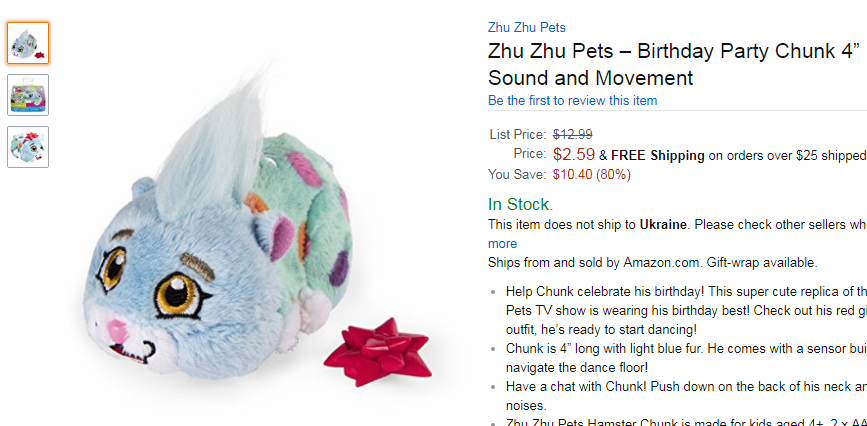Viewport: 867px width, 426px height.
Task: Select the first product thumbnail with orange border
Action: click(28, 43)
